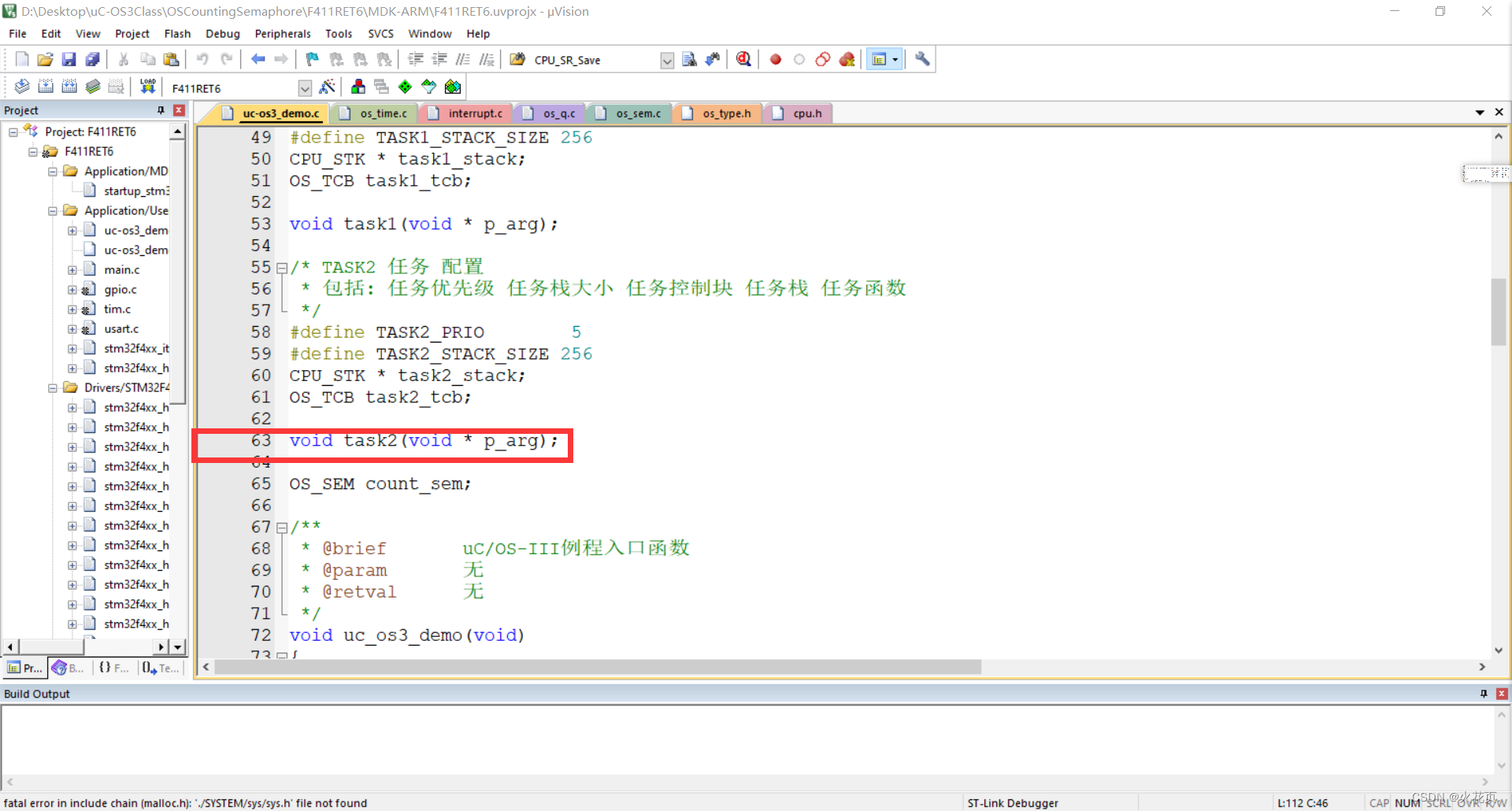Viewport: 1512px width, 811px height.
Task: Close the active editor tab with X
Action: pyautogui.click(x=1499, y=113)
